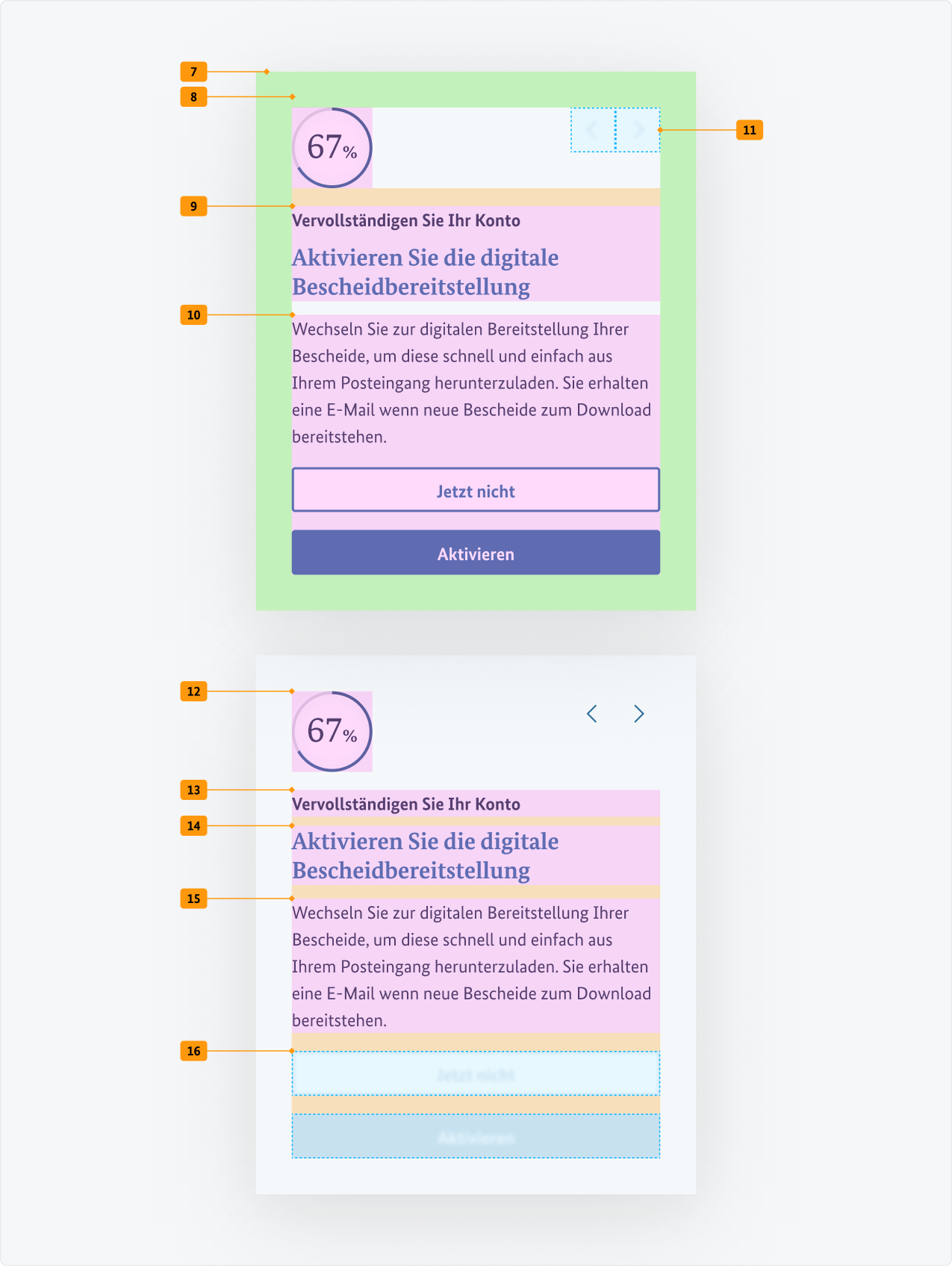
Task: Click annotation marker 14 beside the card title
Action: 193,825
